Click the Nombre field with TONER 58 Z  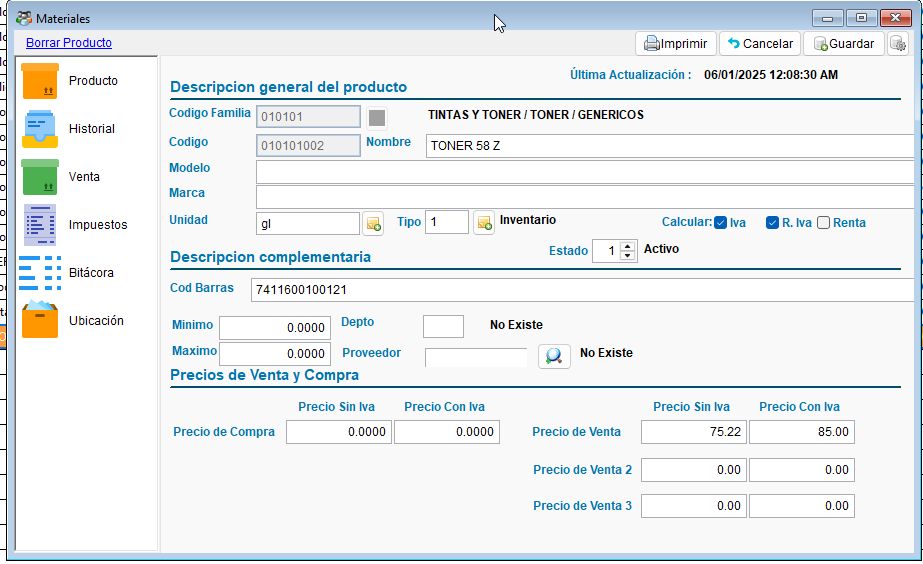click(670, 146)
